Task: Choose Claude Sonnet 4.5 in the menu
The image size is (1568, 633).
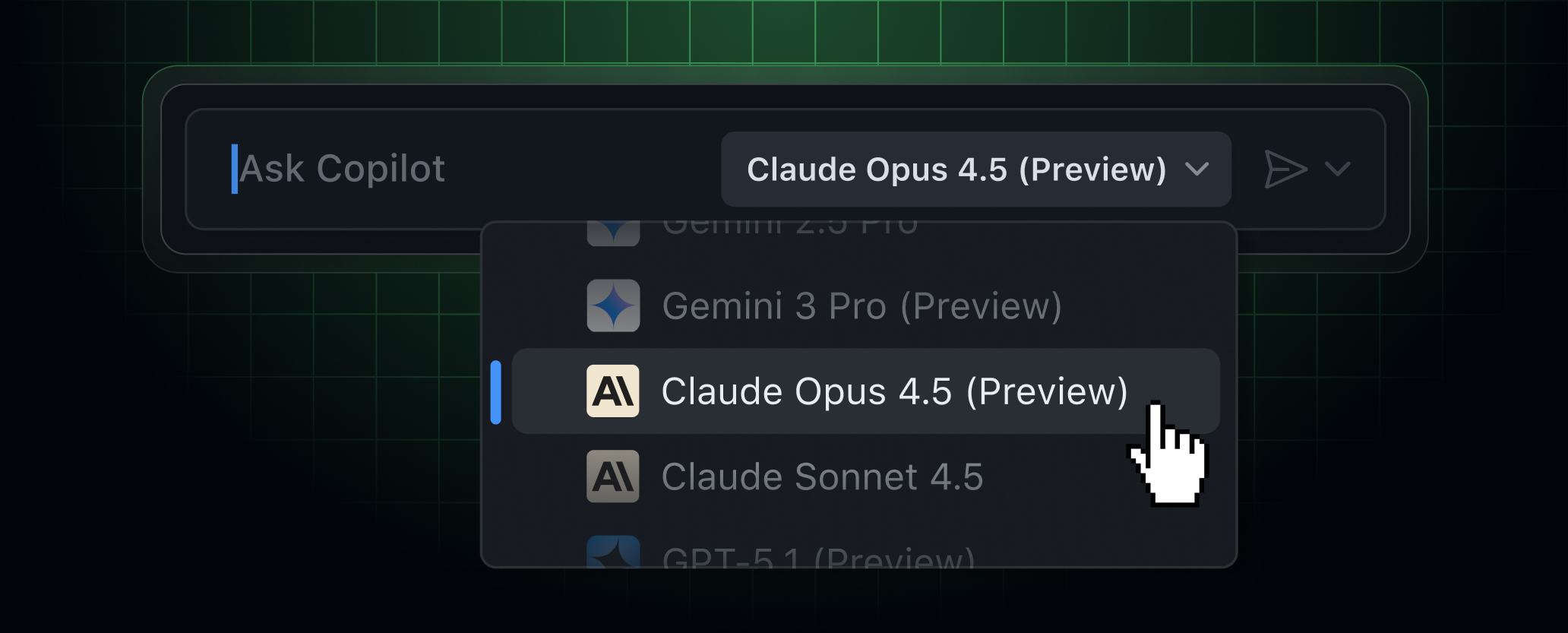Action: point(823,476)
